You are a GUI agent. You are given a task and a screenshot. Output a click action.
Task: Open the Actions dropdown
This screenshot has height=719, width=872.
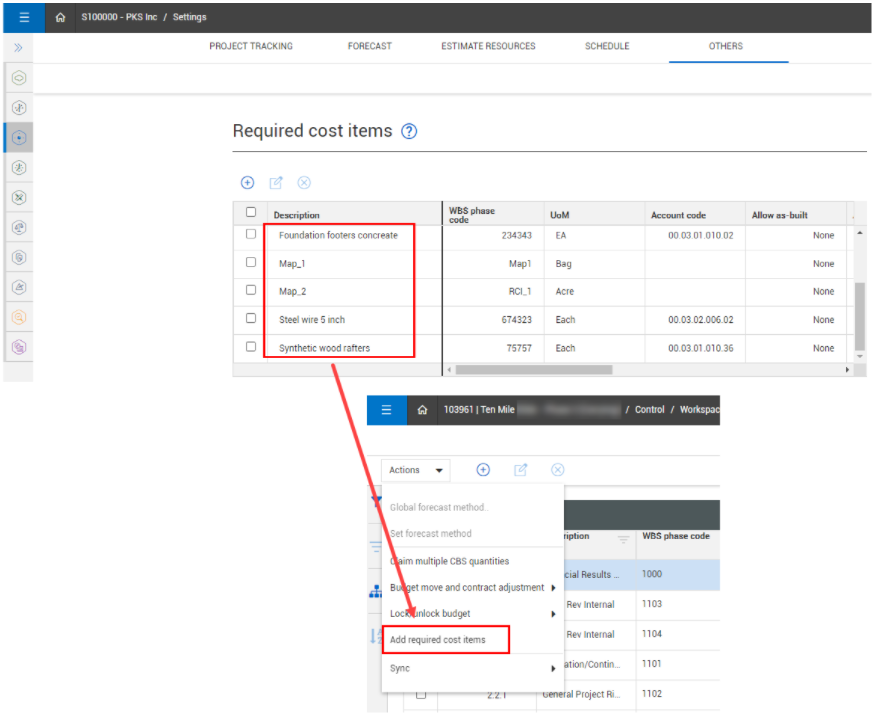point(415,470)
